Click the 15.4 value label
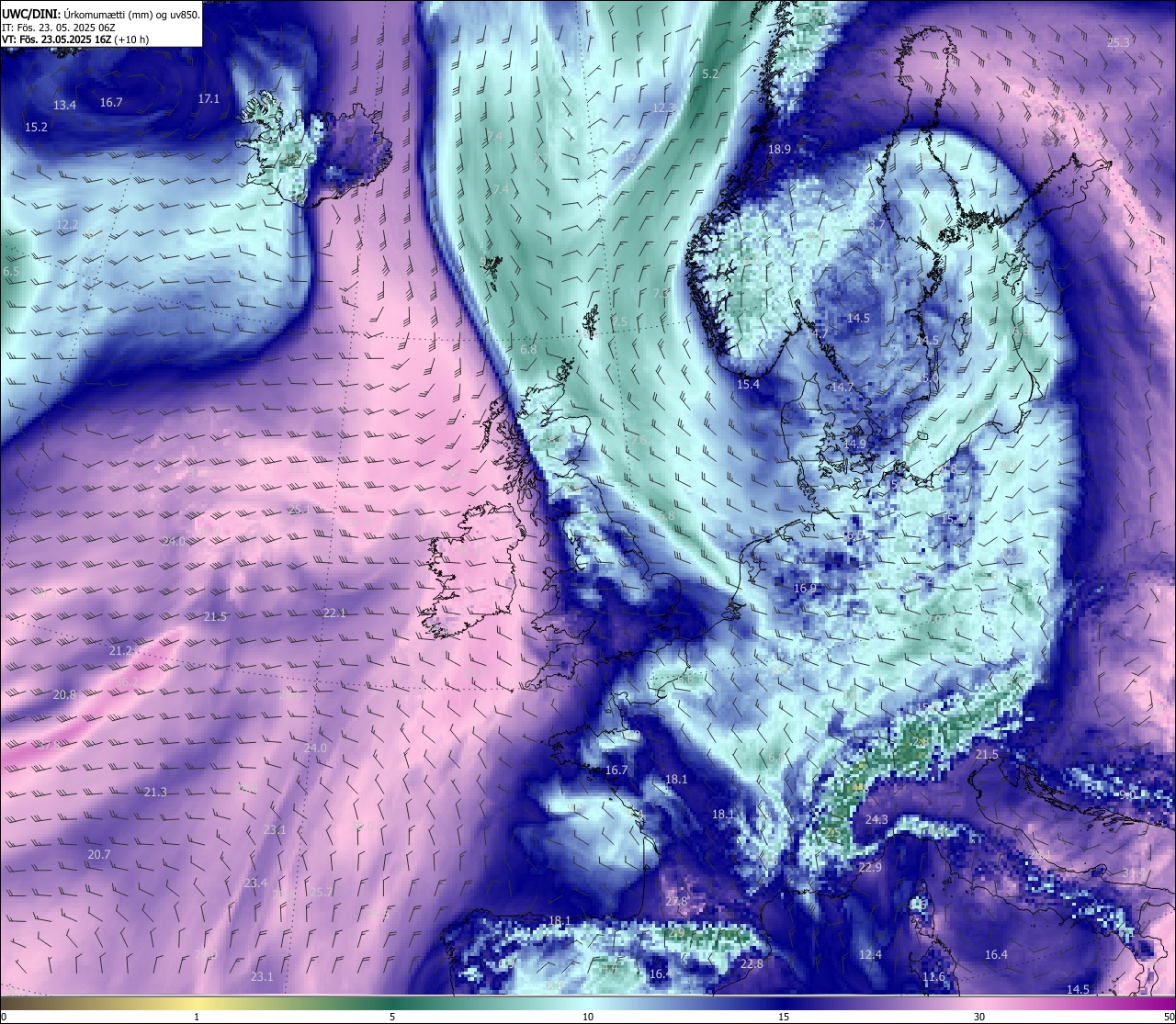 748,384
